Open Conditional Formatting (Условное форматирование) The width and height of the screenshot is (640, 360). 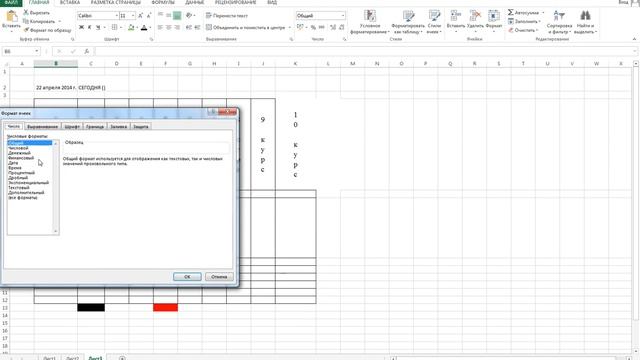point(370,22)
